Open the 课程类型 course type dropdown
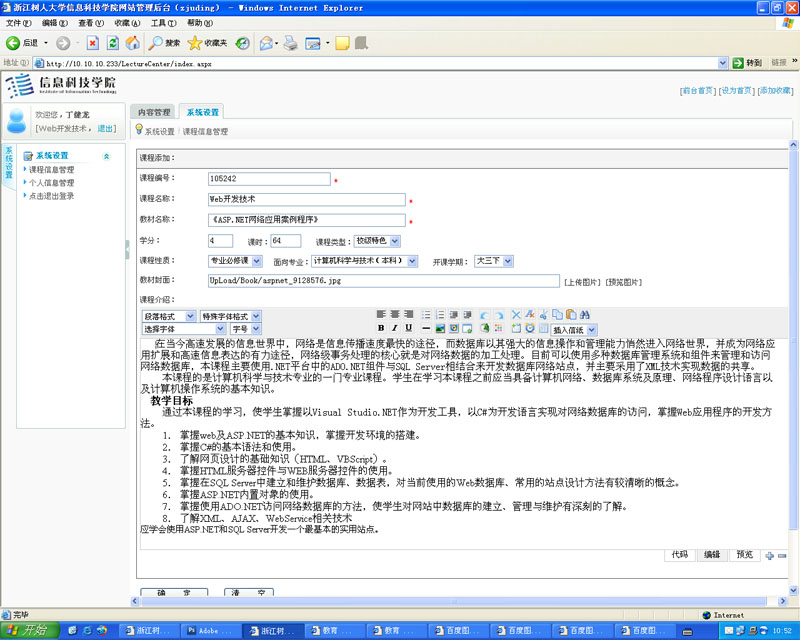The width and height of the screenshot is (800, 640). (377, 241)
